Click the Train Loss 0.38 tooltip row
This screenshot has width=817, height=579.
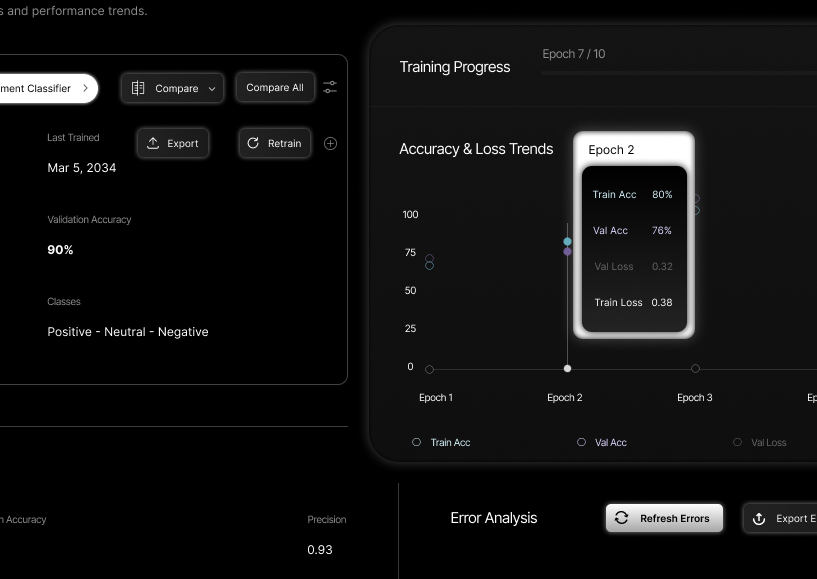[634, 302]
